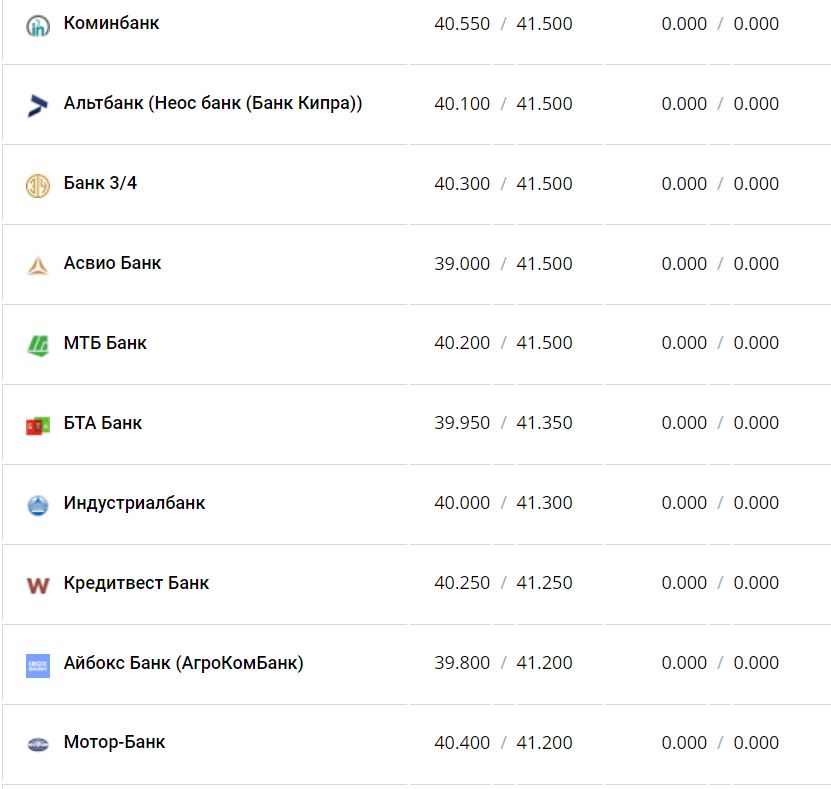Click the Банк 3/4 round logo

pyautogui.click(x=38, y=185)
